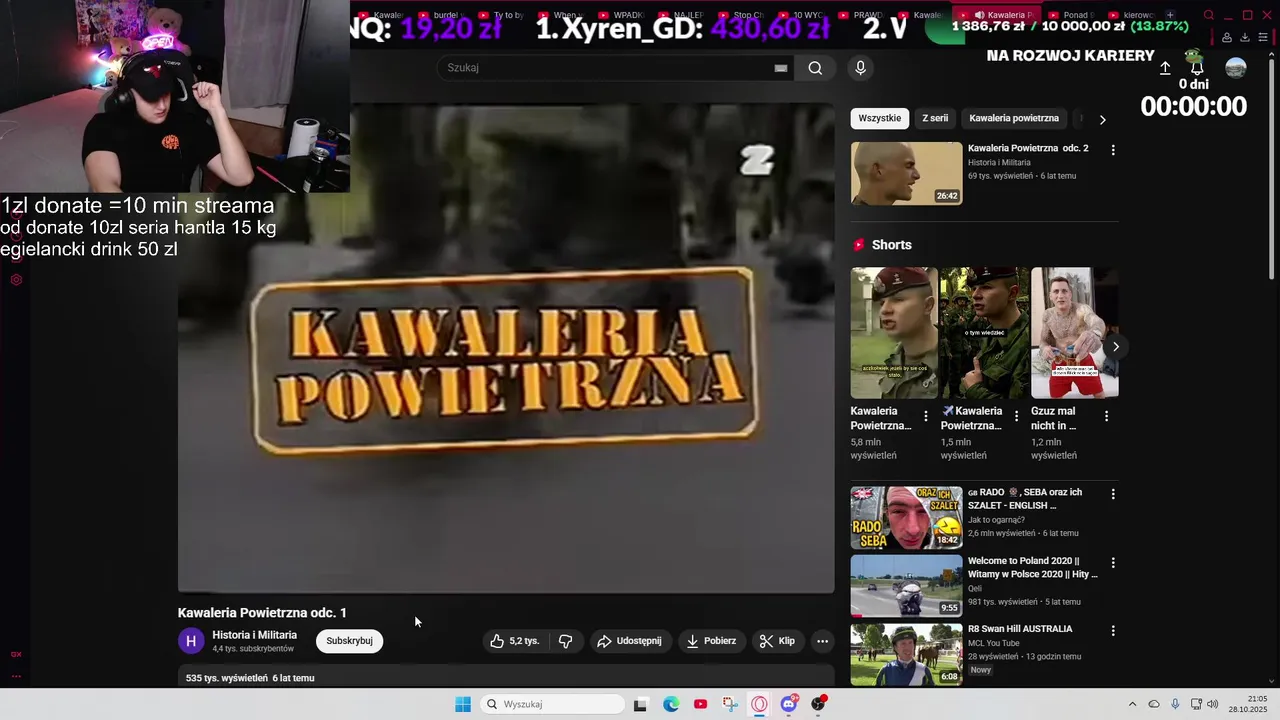Screen dimensions: 1280x720
Task: Click the upload arrow icon near bell
Action: [x=1165, y=68]
